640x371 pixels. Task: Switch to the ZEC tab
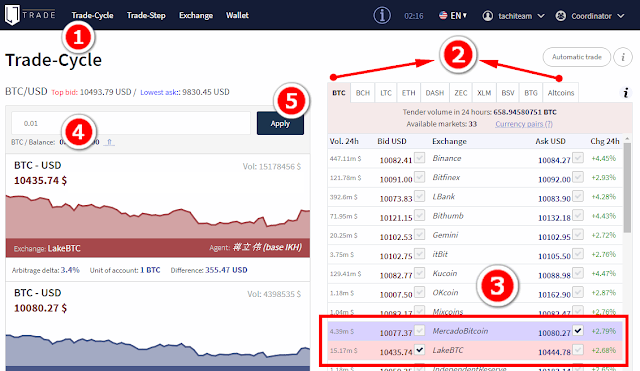point(461,93)
